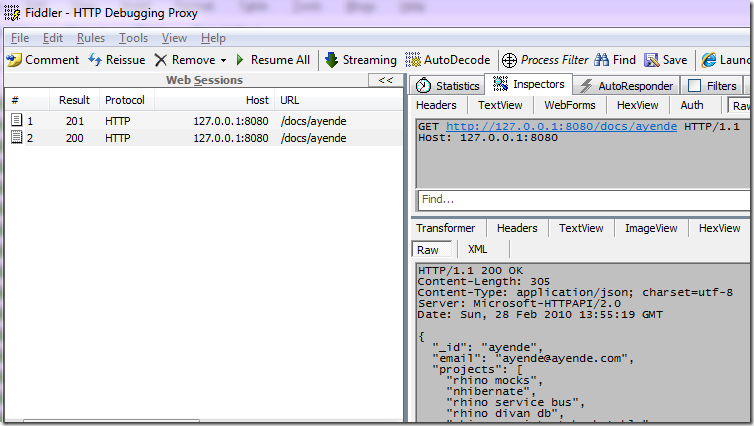Open the WebForms inspector tab

(570, 105)
